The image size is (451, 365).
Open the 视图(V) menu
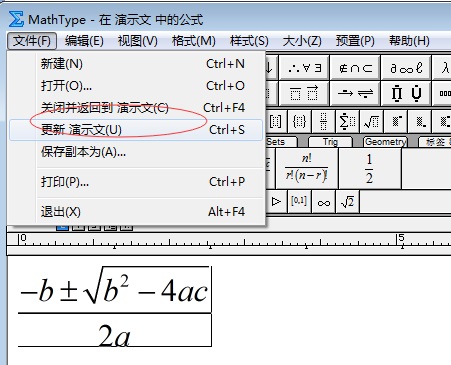point(138,41)
